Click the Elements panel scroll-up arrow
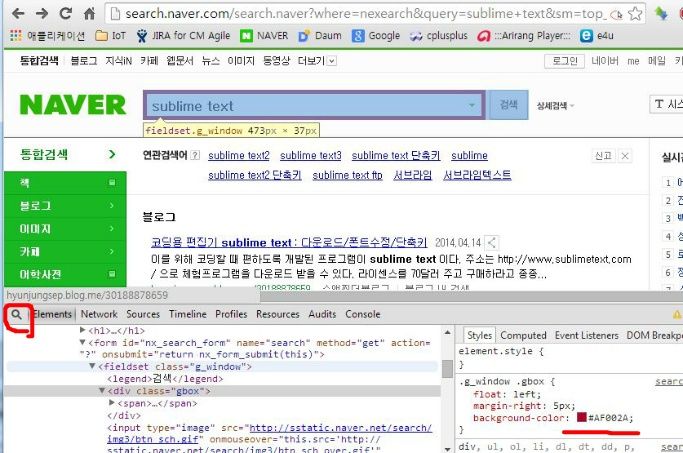 447,333
